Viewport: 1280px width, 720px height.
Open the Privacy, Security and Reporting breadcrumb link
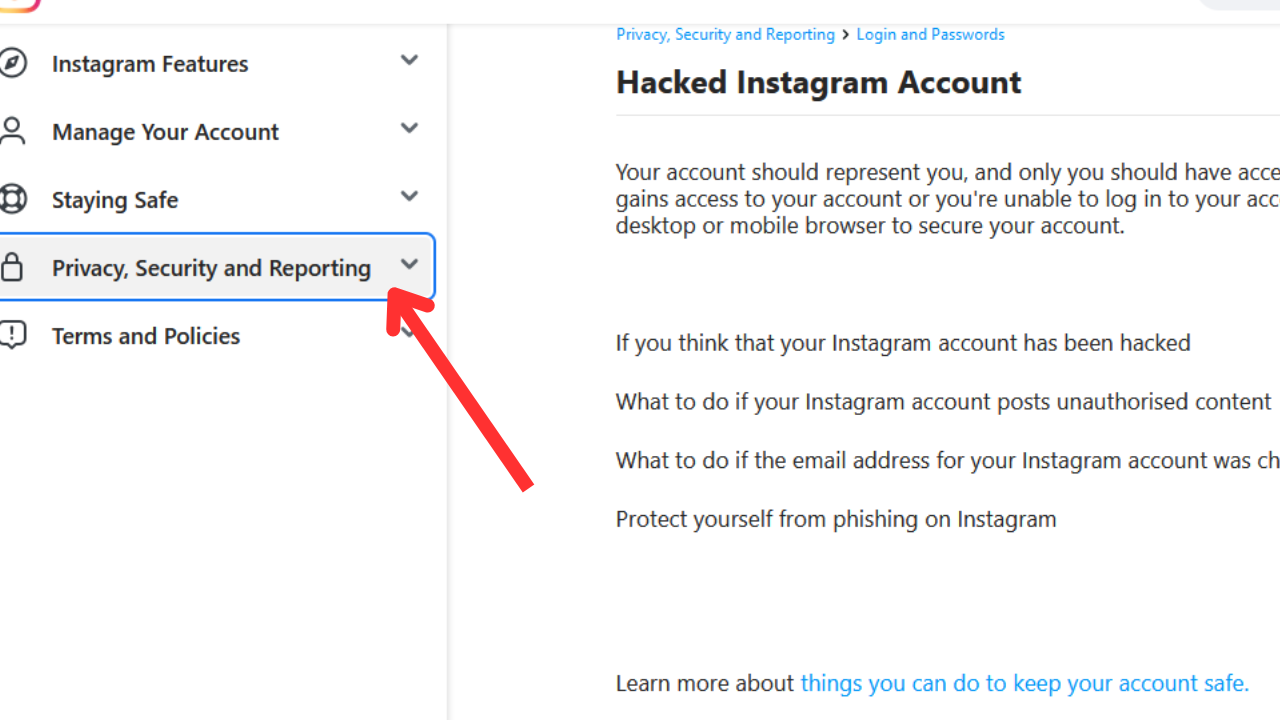725,34
